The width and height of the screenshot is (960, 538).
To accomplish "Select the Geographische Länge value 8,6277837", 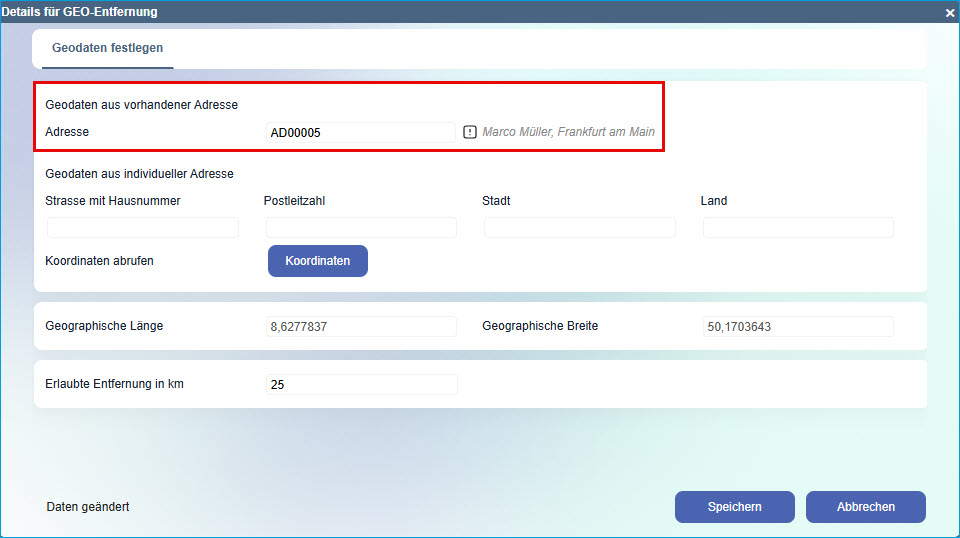I will [x=361, y=326].
